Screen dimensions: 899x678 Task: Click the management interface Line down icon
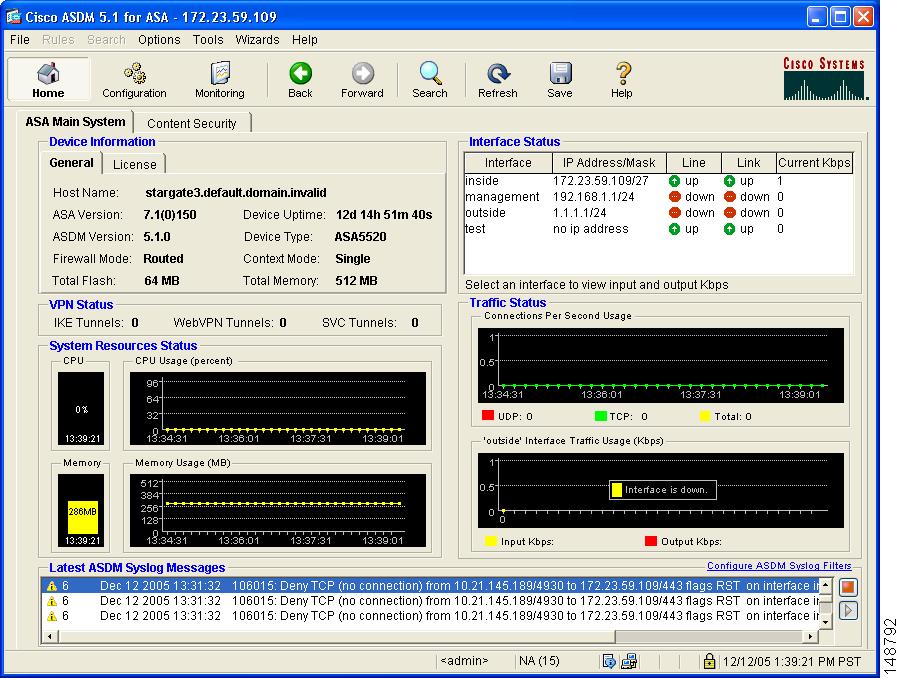674,197
